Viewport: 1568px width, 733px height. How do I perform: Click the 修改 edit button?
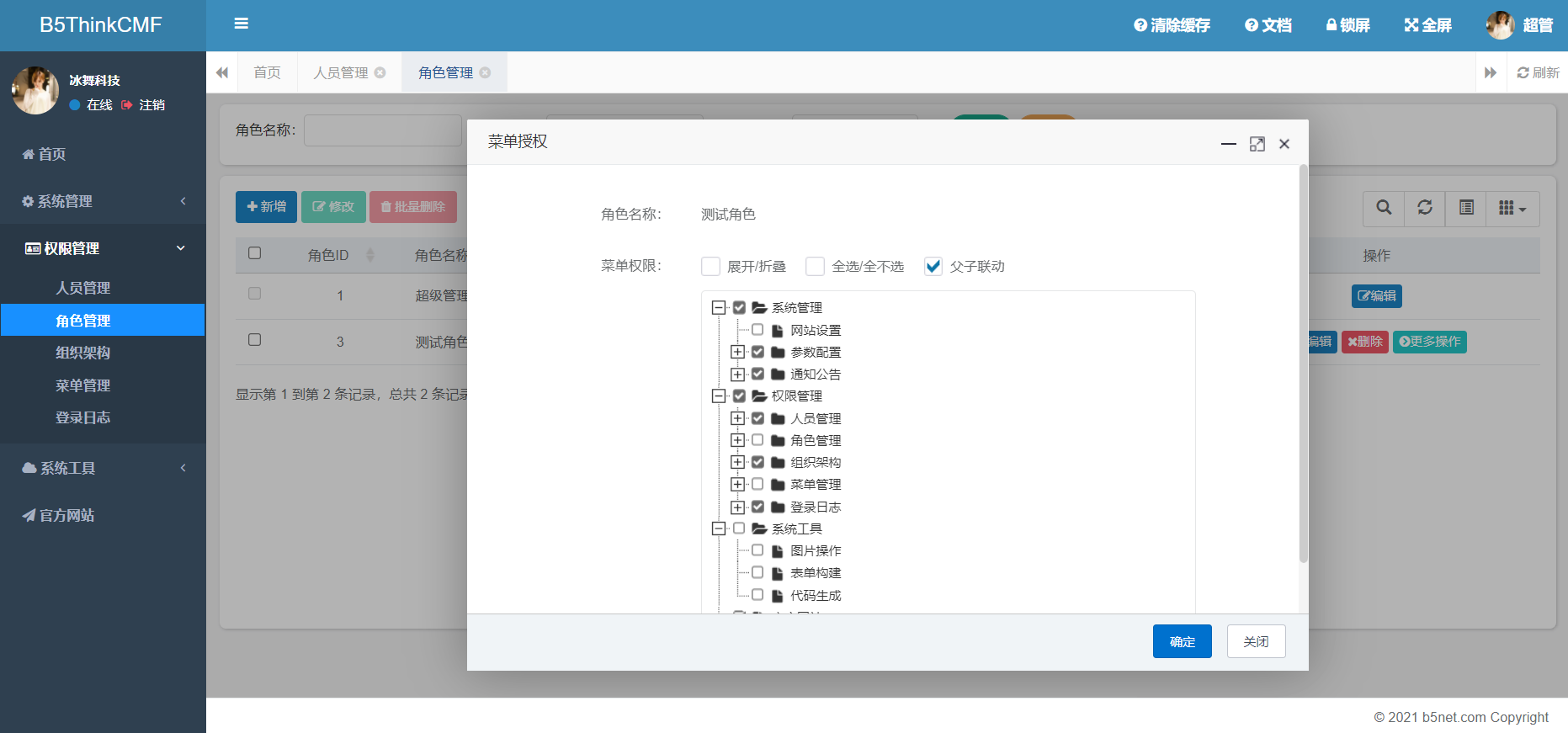[x=333, y=206]
